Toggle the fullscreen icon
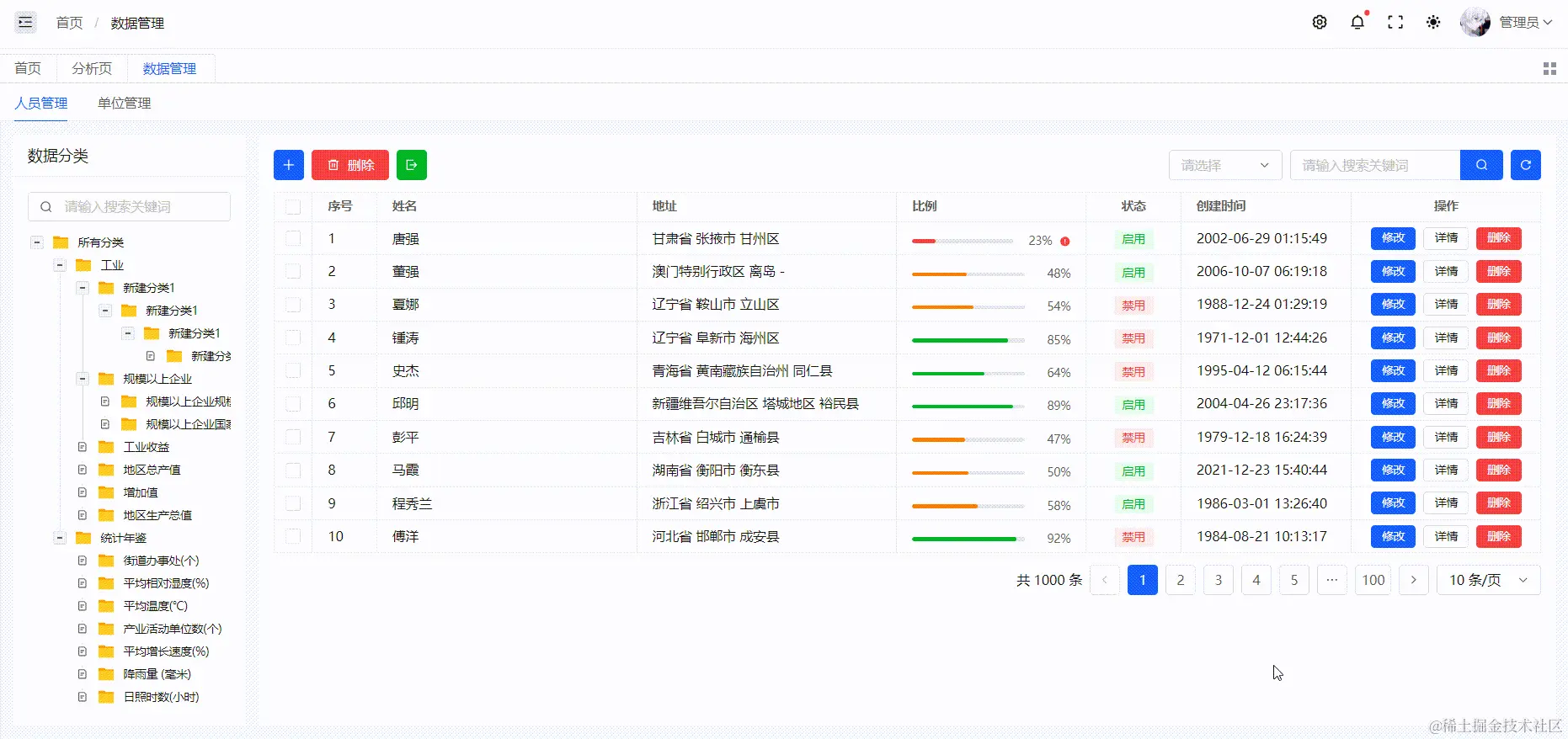The width and height of the screenshot is (1568, 739). pos(1395,23)
